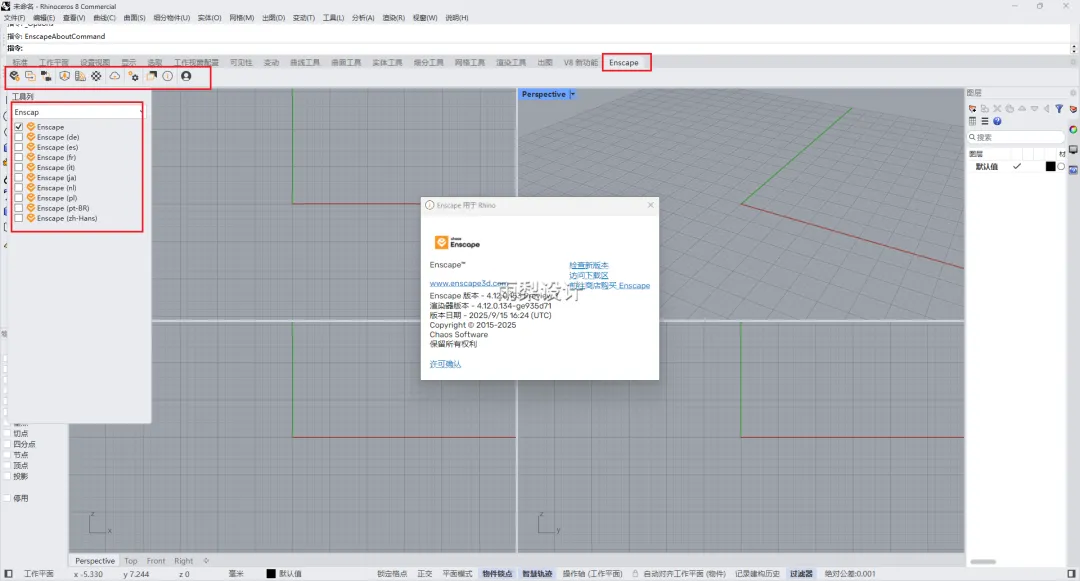Toggle 锁定格点 in status bar

click(x=392, y=573)
